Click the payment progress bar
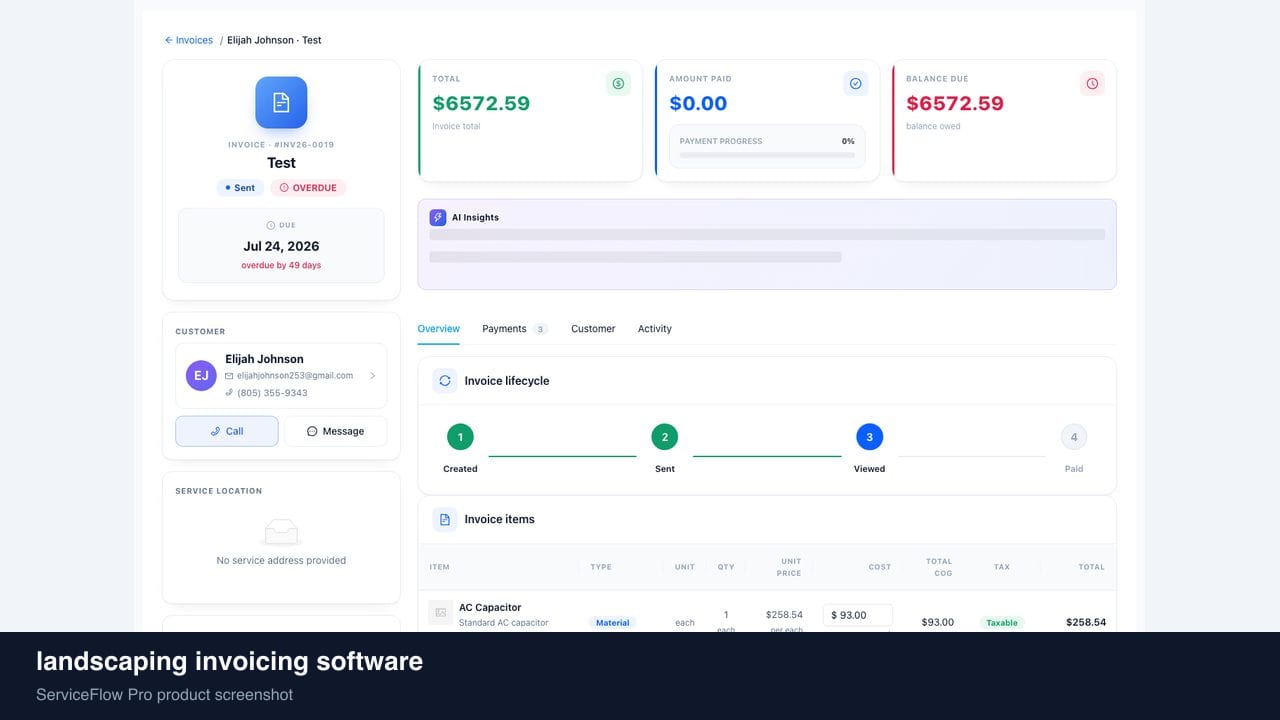Viewport: 1280px width, 720px height. (767, 155)
